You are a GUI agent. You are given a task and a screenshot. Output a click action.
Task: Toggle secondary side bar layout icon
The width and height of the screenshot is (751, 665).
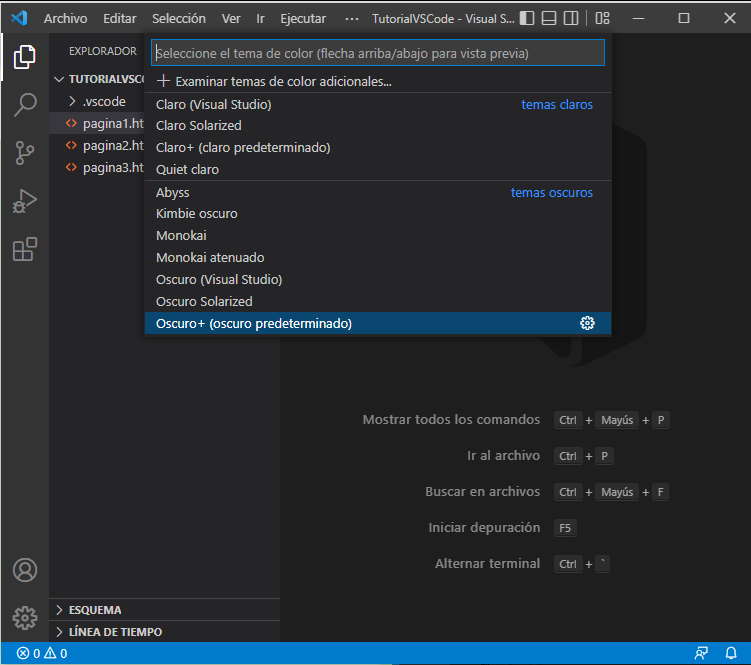point(571,18)
